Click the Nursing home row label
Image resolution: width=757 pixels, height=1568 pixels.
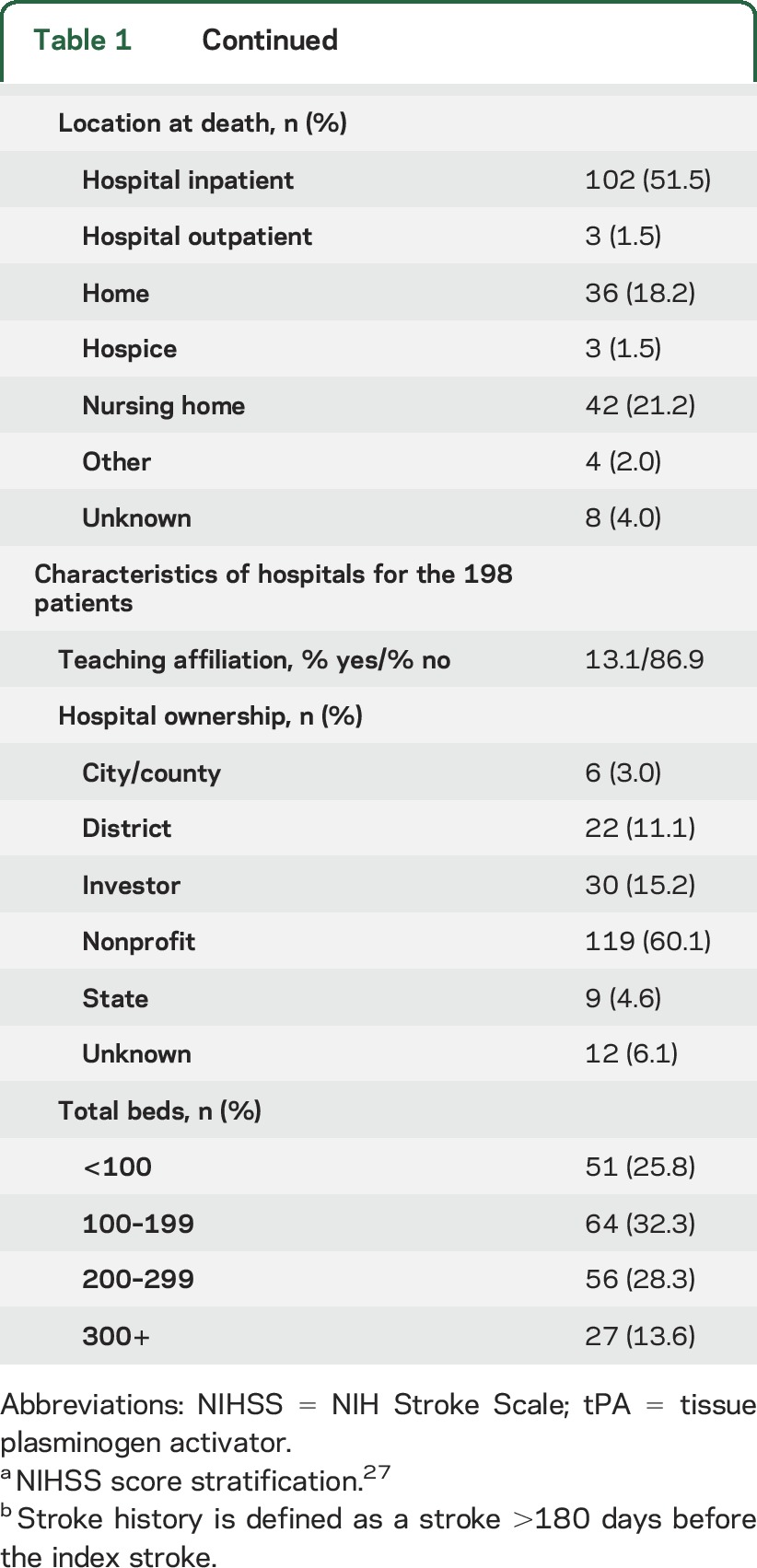pyautogui.click(x=163, y=406)
